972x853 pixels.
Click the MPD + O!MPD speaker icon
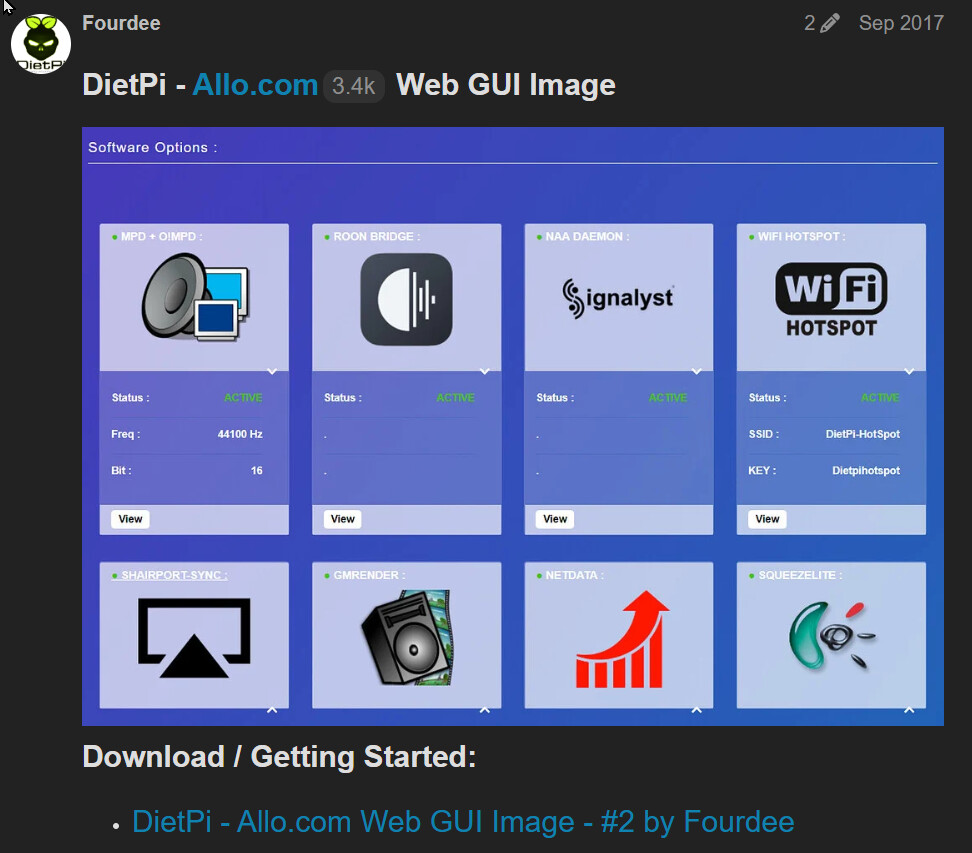pyautogui.click(x=194, y=297)
